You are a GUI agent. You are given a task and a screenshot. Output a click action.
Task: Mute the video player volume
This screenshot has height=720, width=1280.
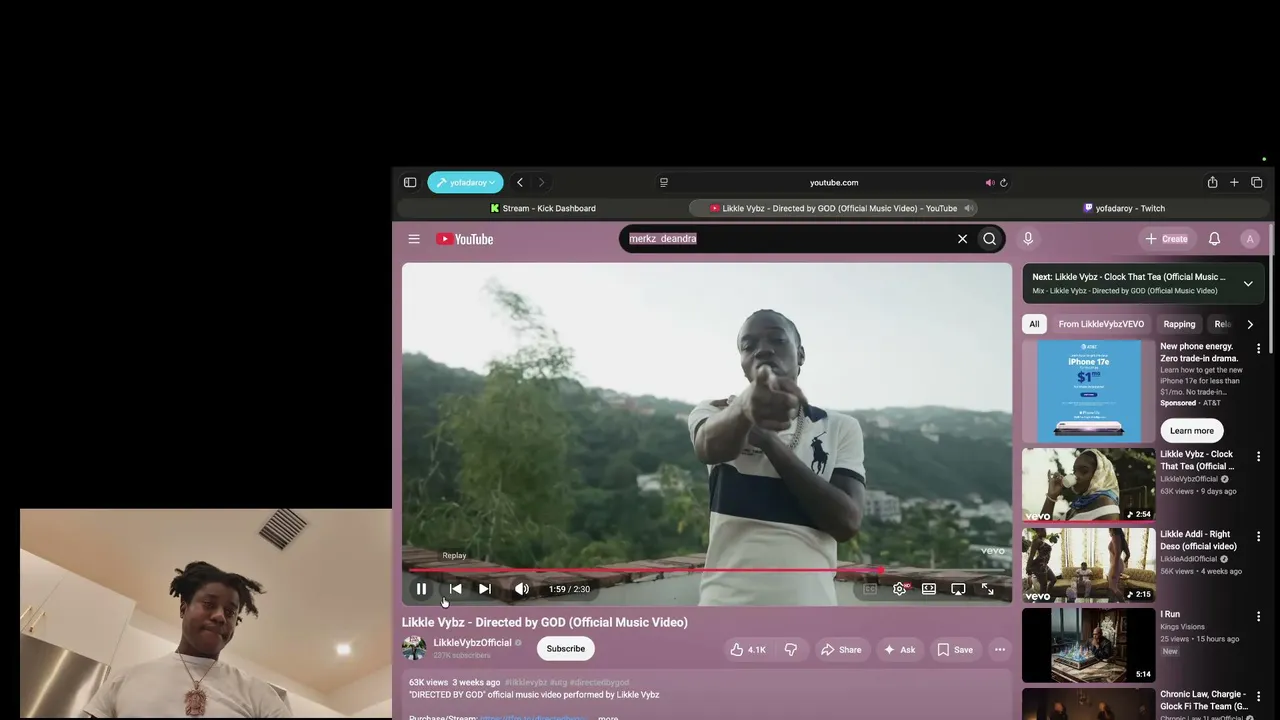tap(521, 589)
